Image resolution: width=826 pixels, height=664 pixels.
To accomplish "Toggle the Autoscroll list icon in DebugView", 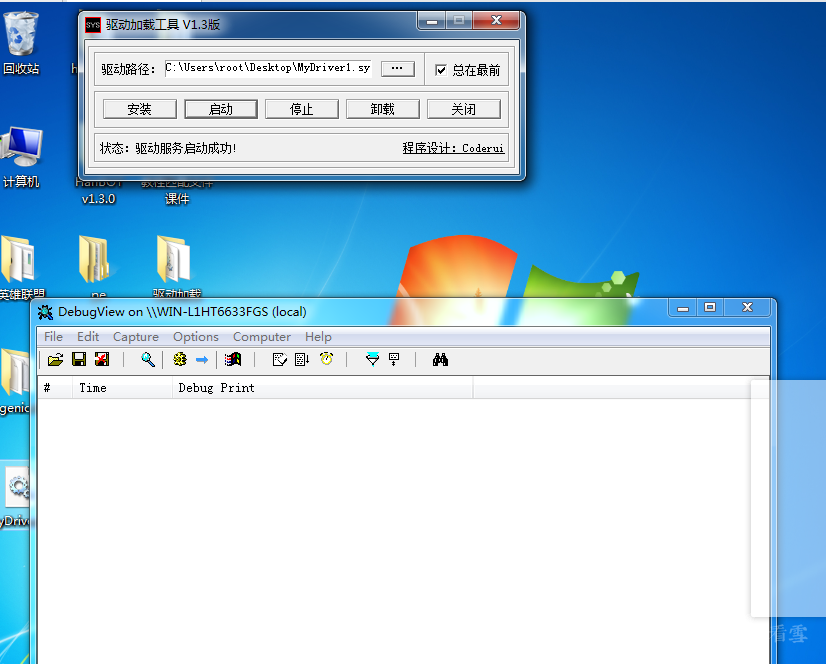I will click(302, 360).
